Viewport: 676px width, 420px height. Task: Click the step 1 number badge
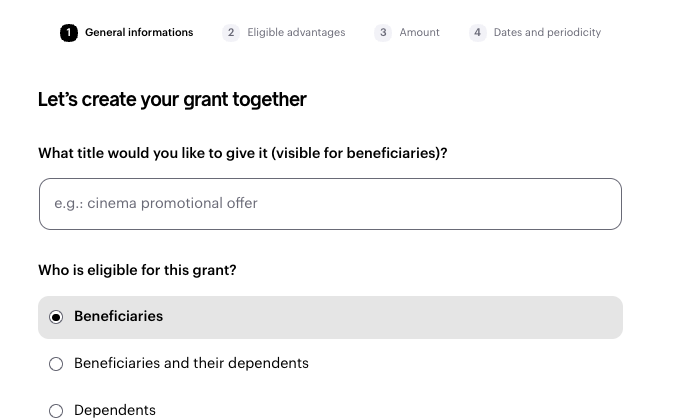[68, 33]
